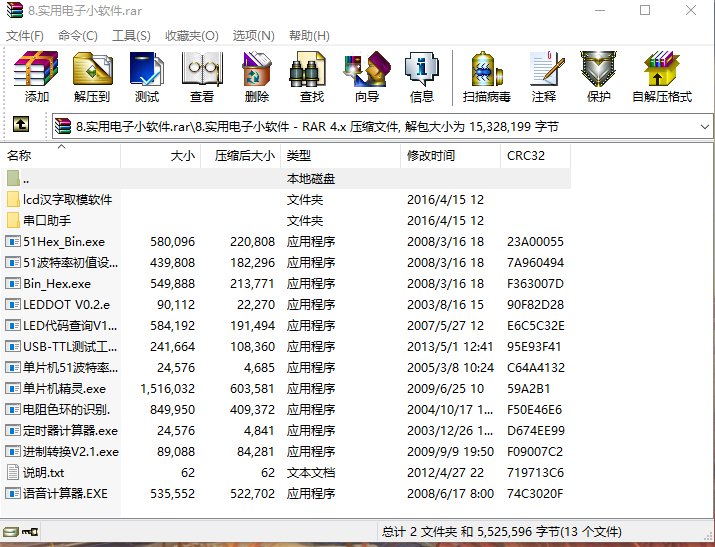The height and width of the screenshot is (547, 715).
Task: Select the lcd汉字取模软件 folder icon
Action: pyautogui.click(x=13, y=199)
